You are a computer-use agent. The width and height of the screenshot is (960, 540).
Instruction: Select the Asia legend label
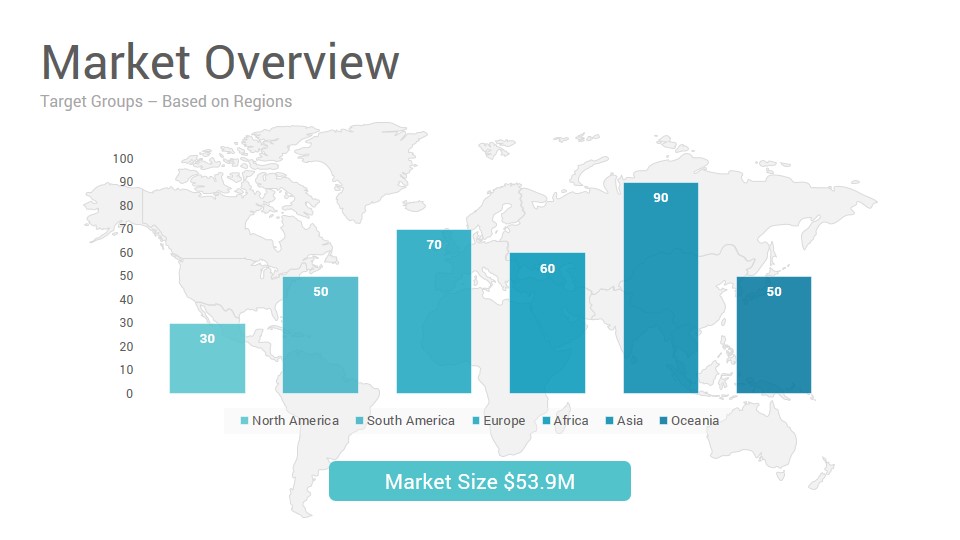630,421
